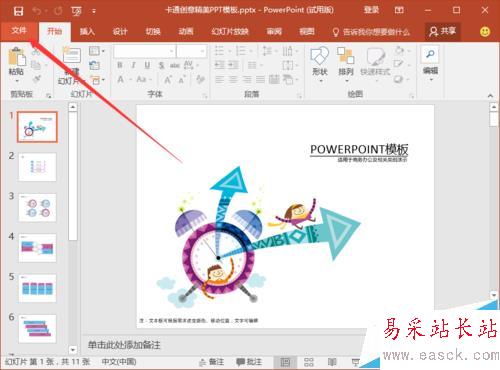Open Customize Quick Access Toolbar dropdown
This screenshot has height=370, width=500.
tap(94, 11)
